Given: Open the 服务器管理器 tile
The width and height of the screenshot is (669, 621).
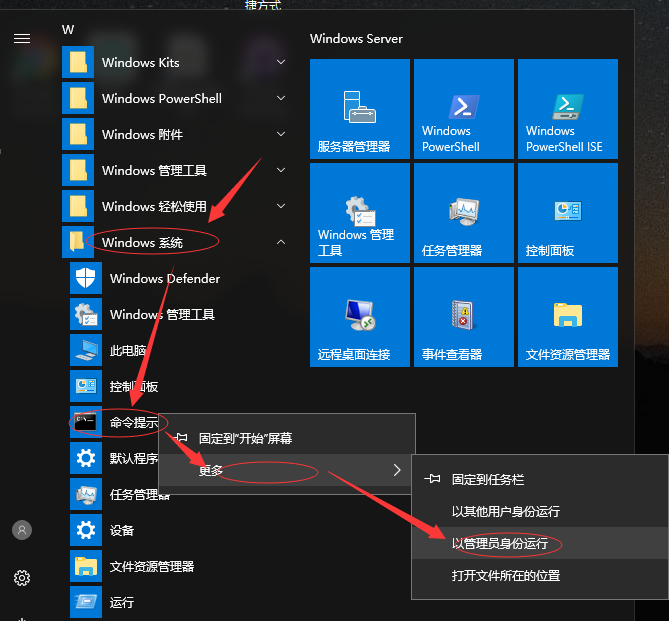Looking at the screenshot, I should click(x=360, y=109).
